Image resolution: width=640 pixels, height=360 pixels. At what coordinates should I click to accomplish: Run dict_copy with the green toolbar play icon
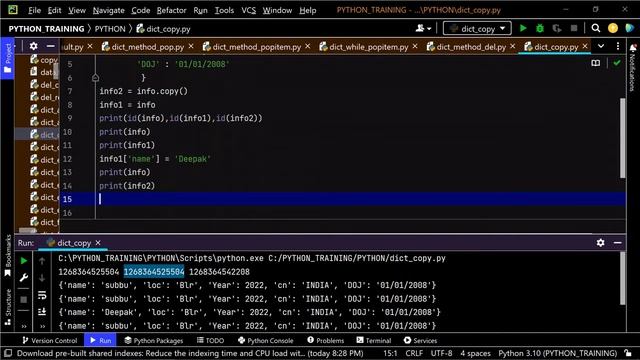523,29
